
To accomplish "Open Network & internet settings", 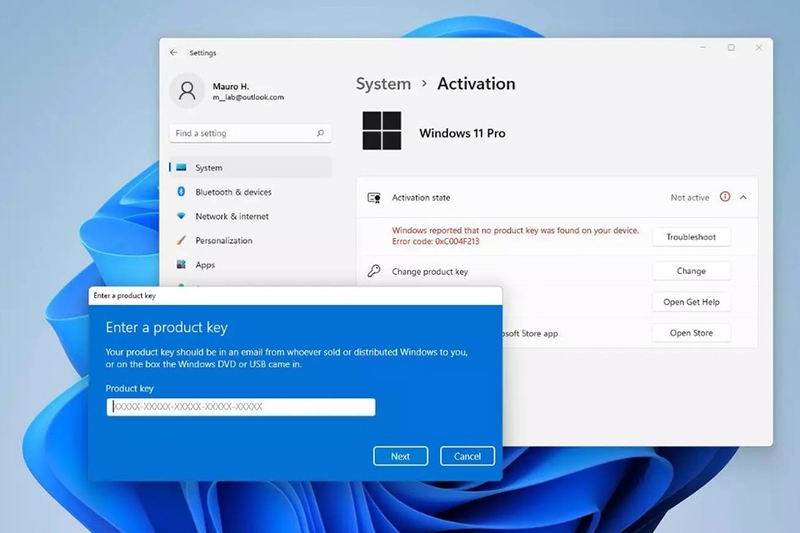I will [250, 216].
